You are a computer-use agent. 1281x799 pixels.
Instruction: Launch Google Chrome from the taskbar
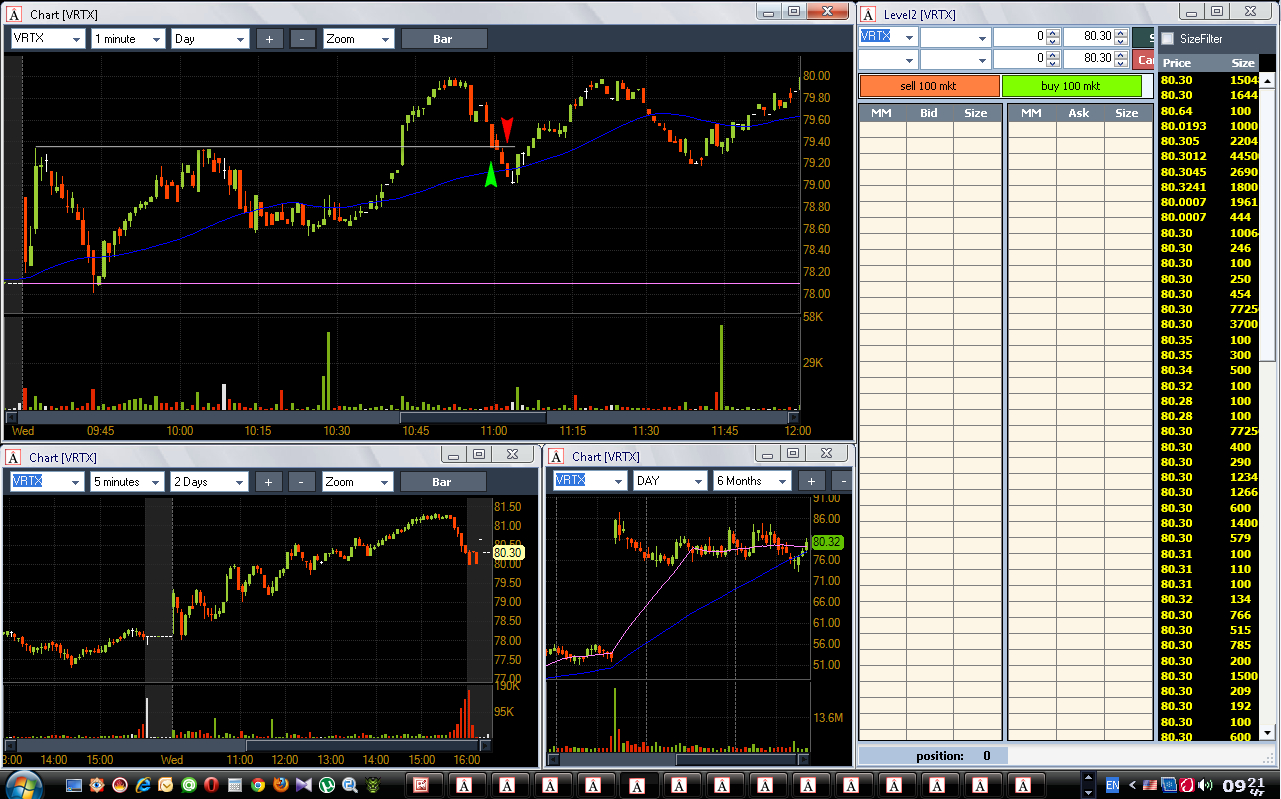[258, 785]
